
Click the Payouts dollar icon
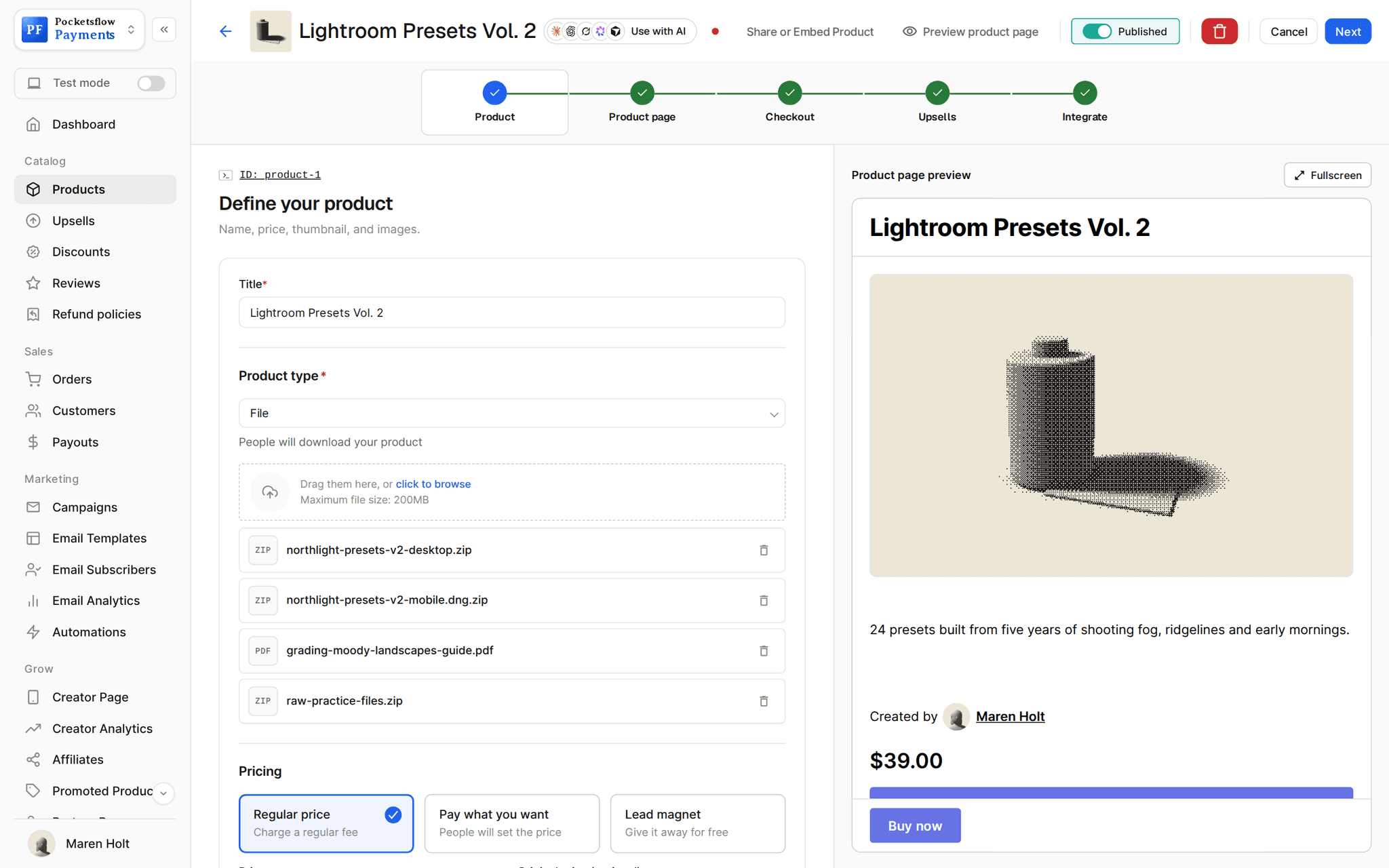[x=33, y=442]
